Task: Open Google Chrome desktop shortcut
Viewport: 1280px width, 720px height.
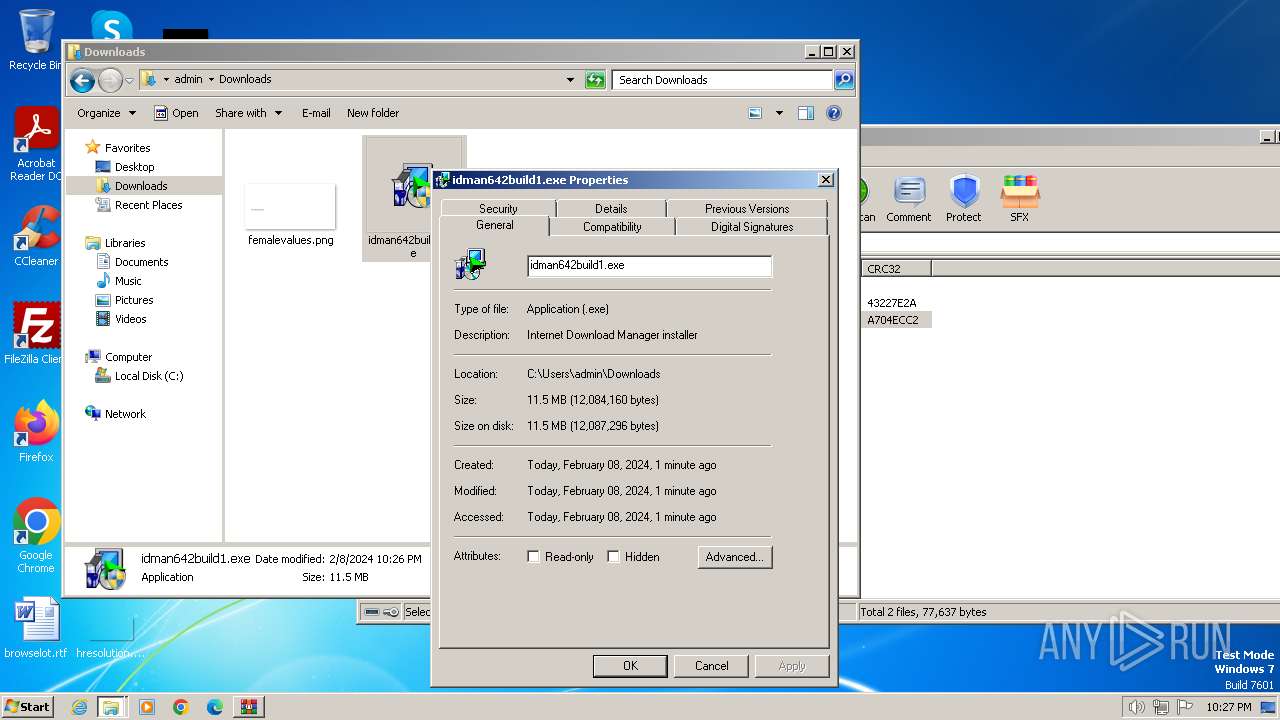Action: 36,536
